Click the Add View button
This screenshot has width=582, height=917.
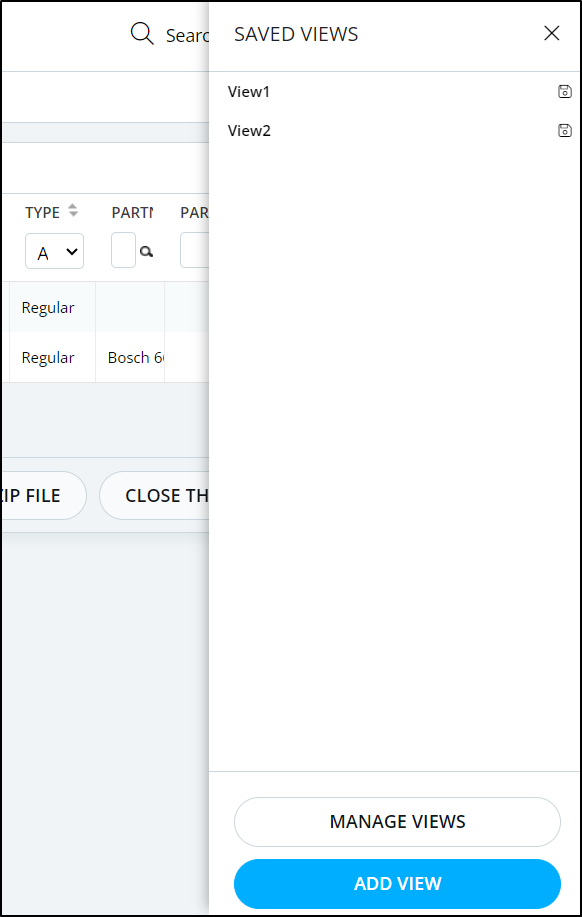tap(397, 884)
